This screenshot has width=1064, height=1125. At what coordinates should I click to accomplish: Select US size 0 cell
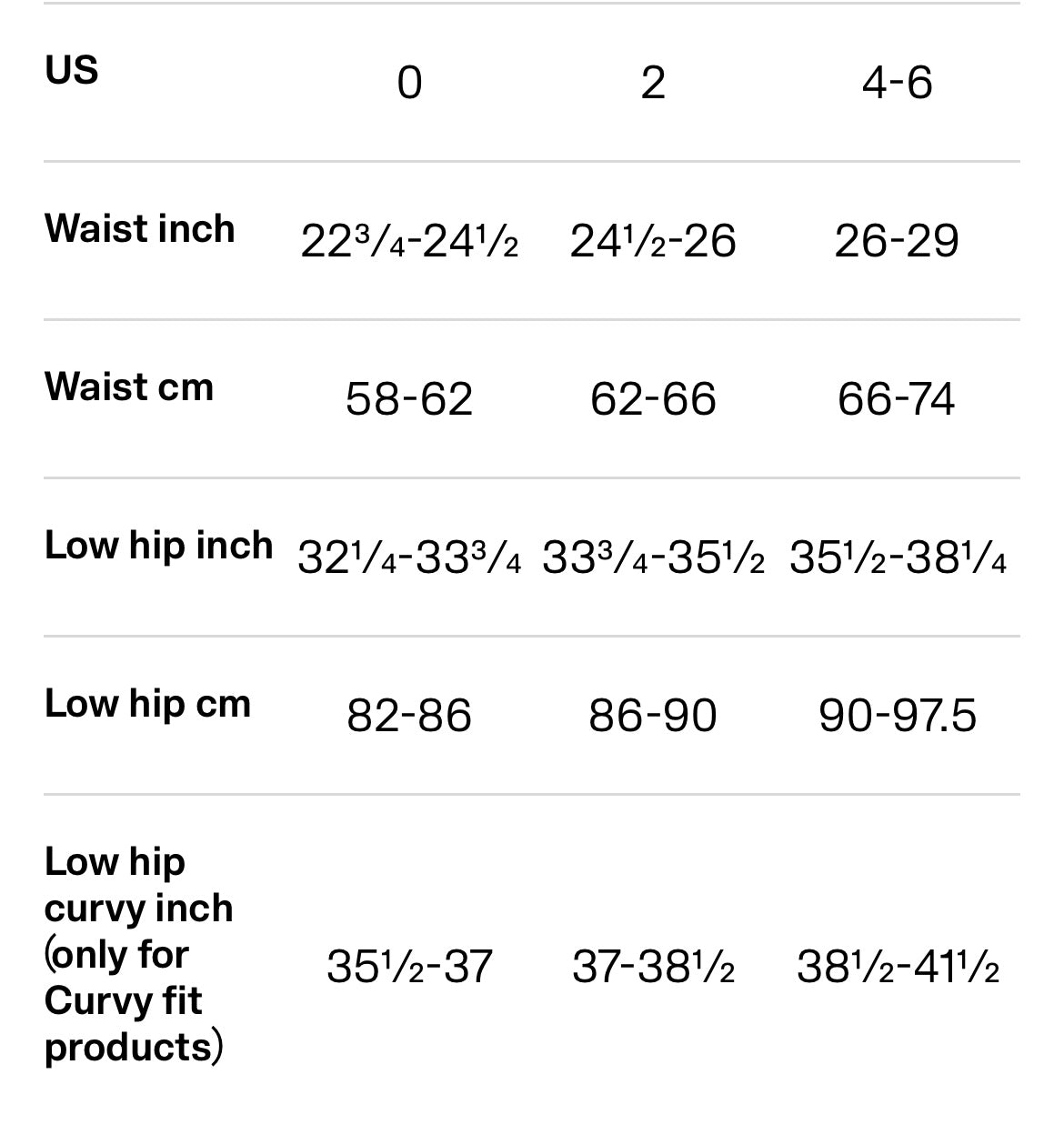(409, 83)
